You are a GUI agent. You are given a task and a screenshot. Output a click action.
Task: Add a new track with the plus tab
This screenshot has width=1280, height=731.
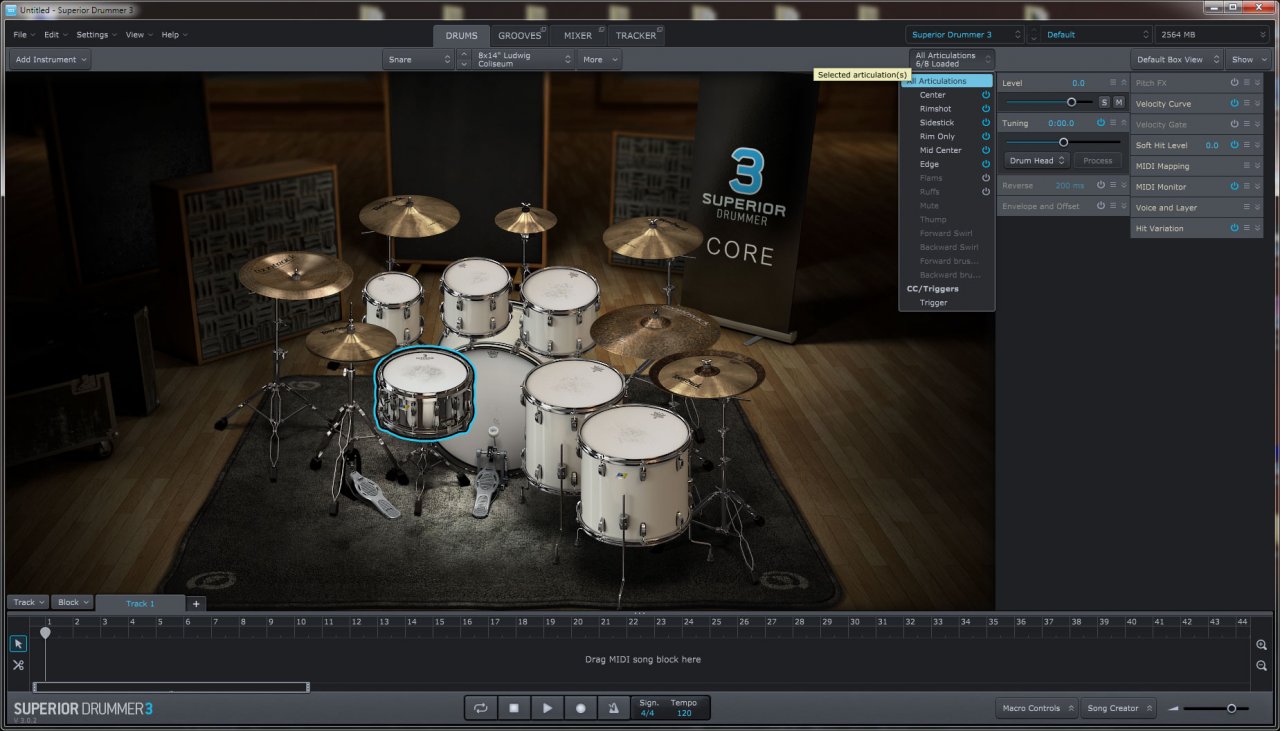coord(196,603)
